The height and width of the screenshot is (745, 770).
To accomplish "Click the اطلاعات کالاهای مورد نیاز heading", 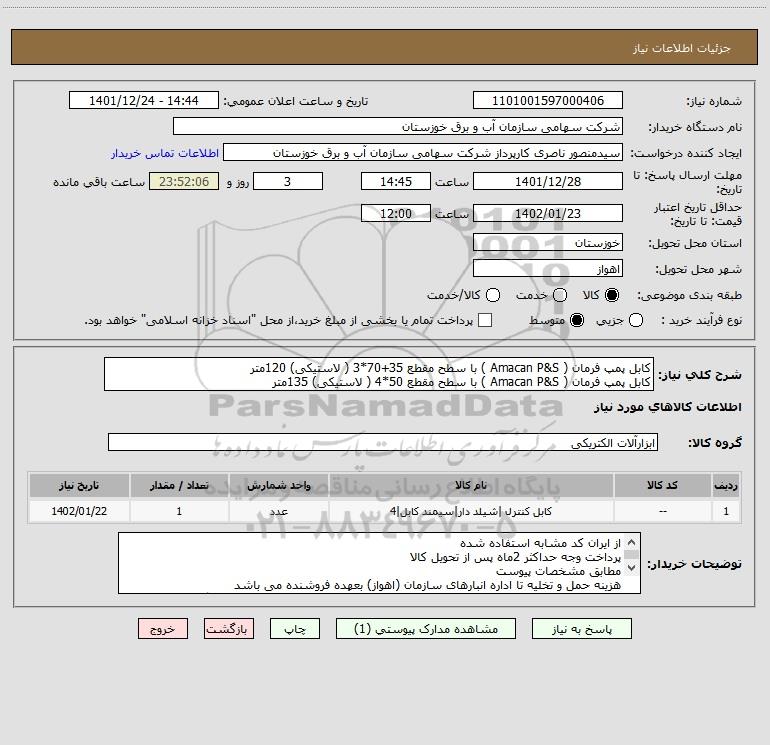I will point(667,407).
